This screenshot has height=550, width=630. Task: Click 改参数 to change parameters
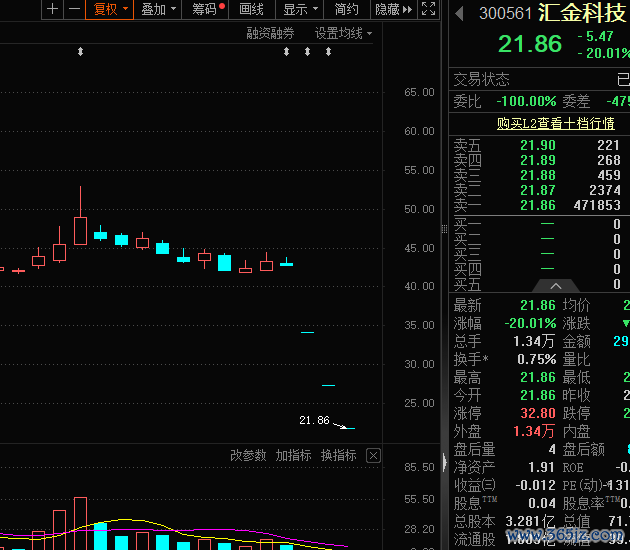click(x=248, y=456)
